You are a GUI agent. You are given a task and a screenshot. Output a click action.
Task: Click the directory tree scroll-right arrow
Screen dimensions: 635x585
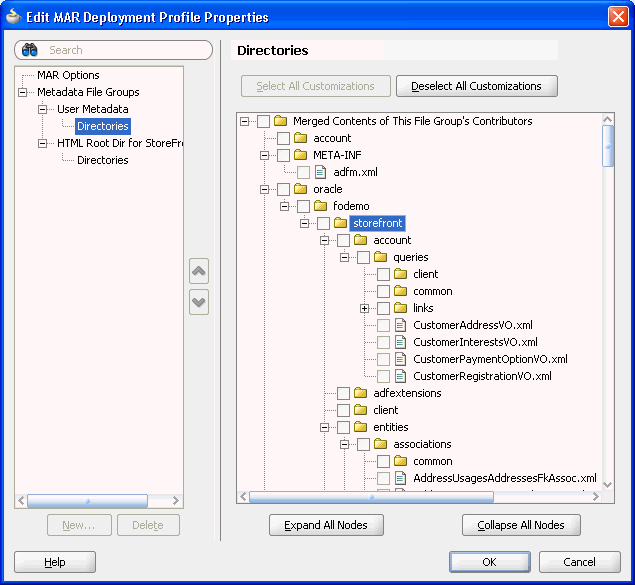(x=595, y=497)
